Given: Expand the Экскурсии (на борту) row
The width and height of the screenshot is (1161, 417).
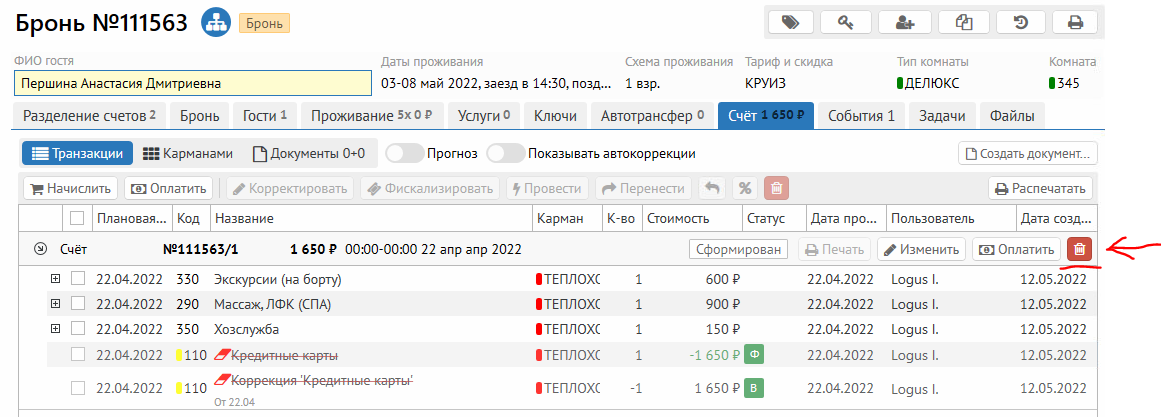Looking at the screenshot, I should pos(55,278).
